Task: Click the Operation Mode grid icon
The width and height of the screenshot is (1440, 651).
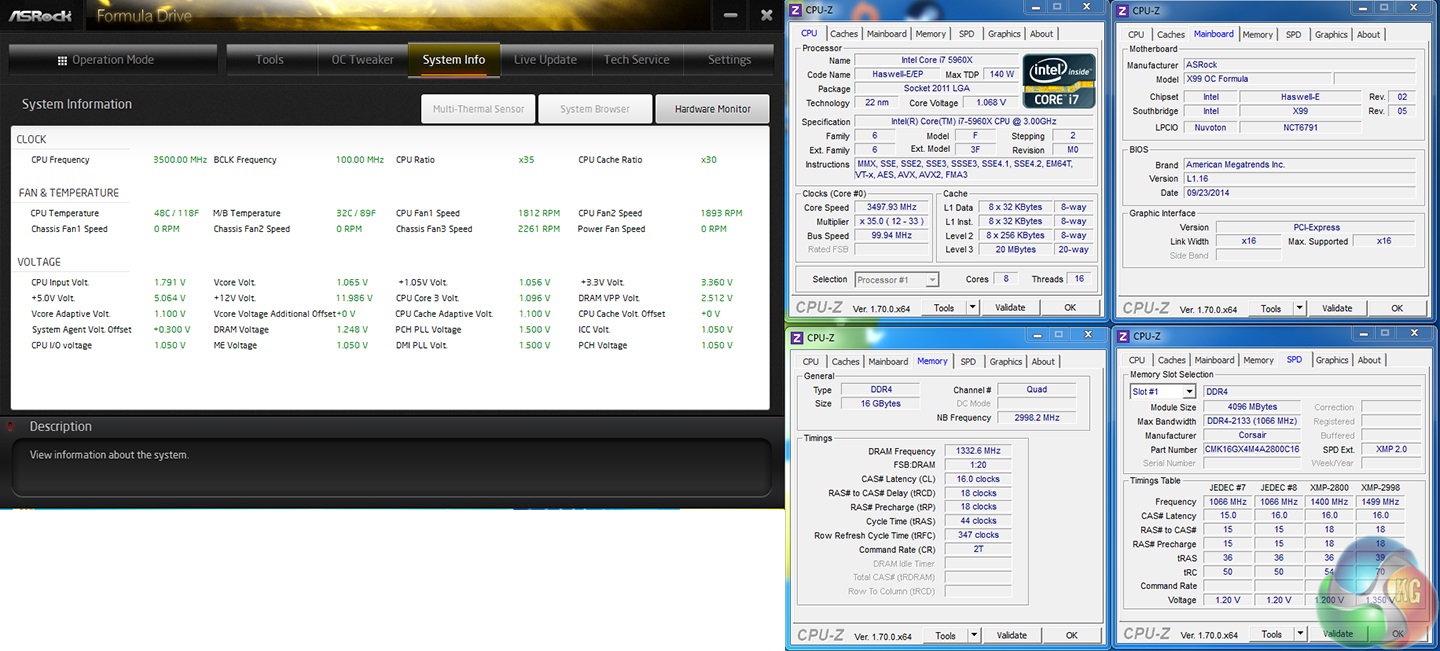Action: coord(62,60)
